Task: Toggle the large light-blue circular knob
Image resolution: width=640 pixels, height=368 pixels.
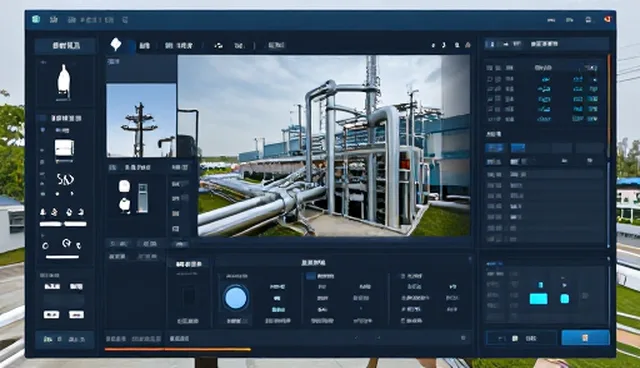Action: point(236,298)
